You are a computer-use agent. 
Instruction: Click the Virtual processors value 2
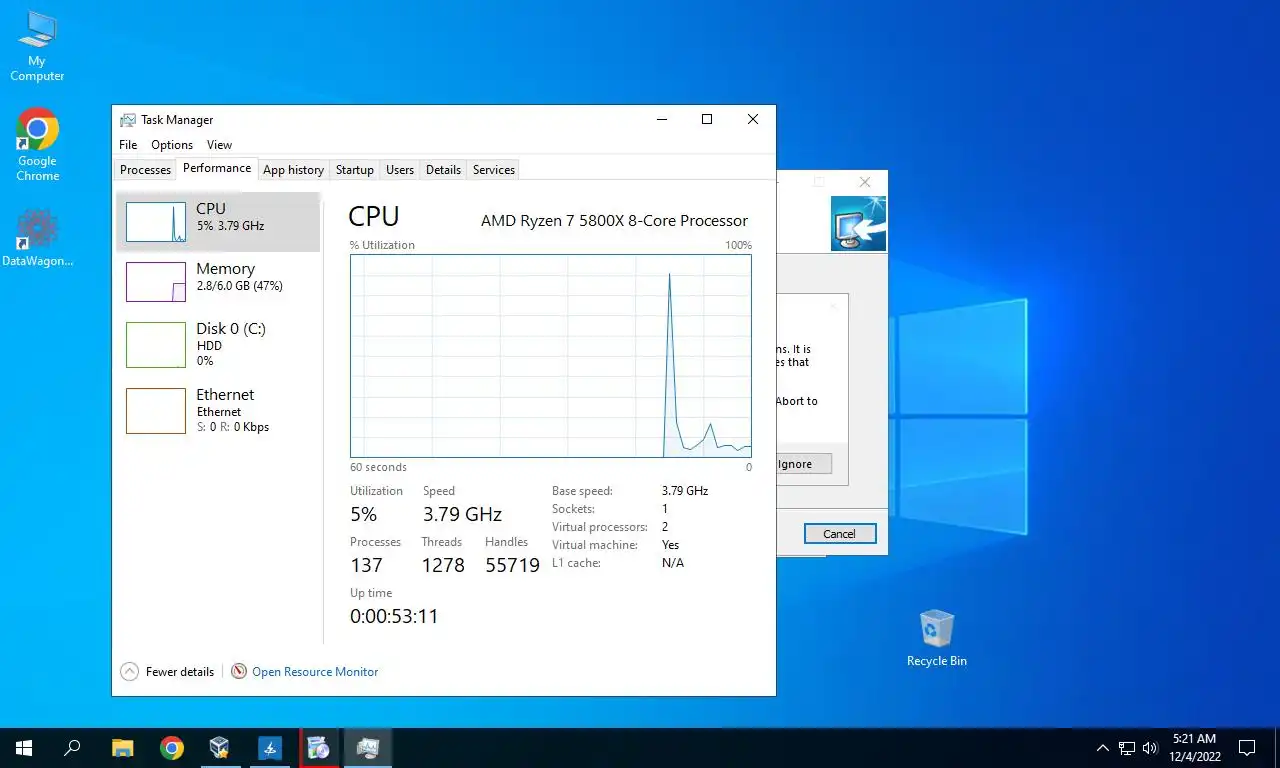pos(665,527)
